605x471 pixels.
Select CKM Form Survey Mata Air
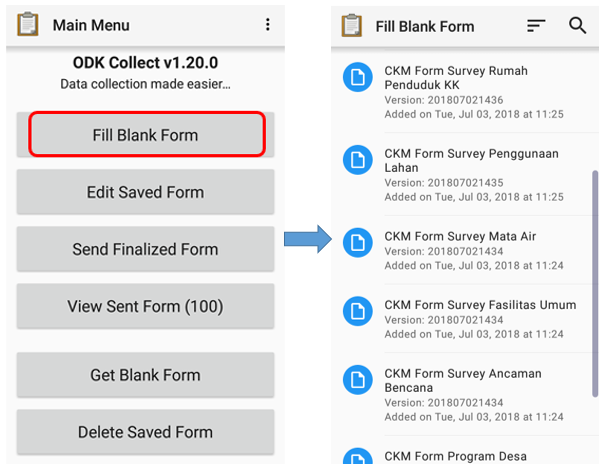pyautogui.click(x=465, y=250)
